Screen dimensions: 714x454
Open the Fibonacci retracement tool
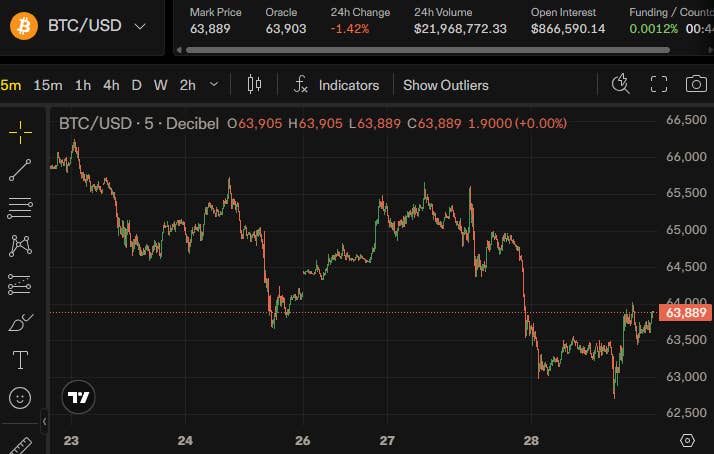coord(20,208)
